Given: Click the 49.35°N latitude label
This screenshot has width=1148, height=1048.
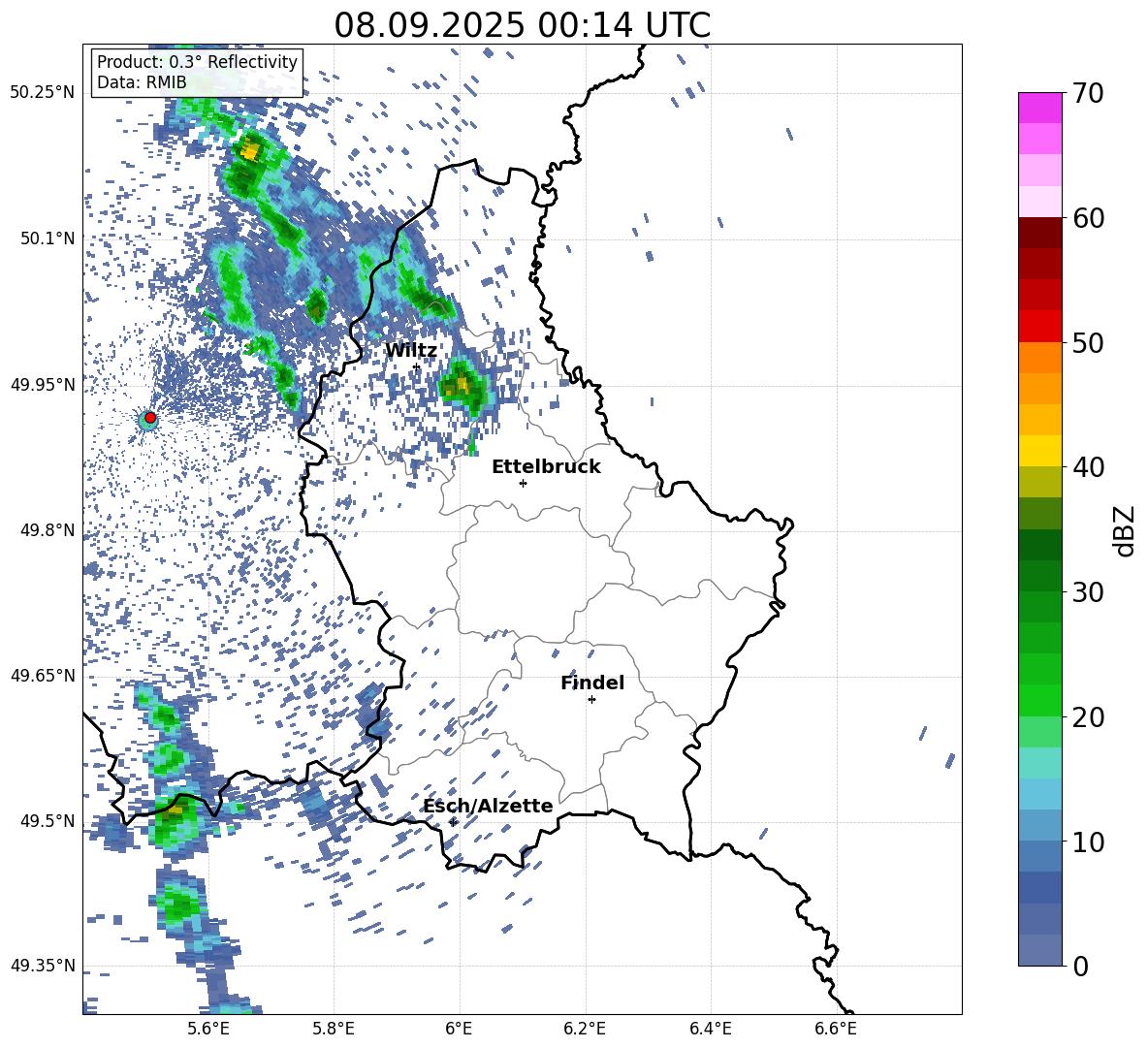Looking at the screenshot, I should pos(43,966).
